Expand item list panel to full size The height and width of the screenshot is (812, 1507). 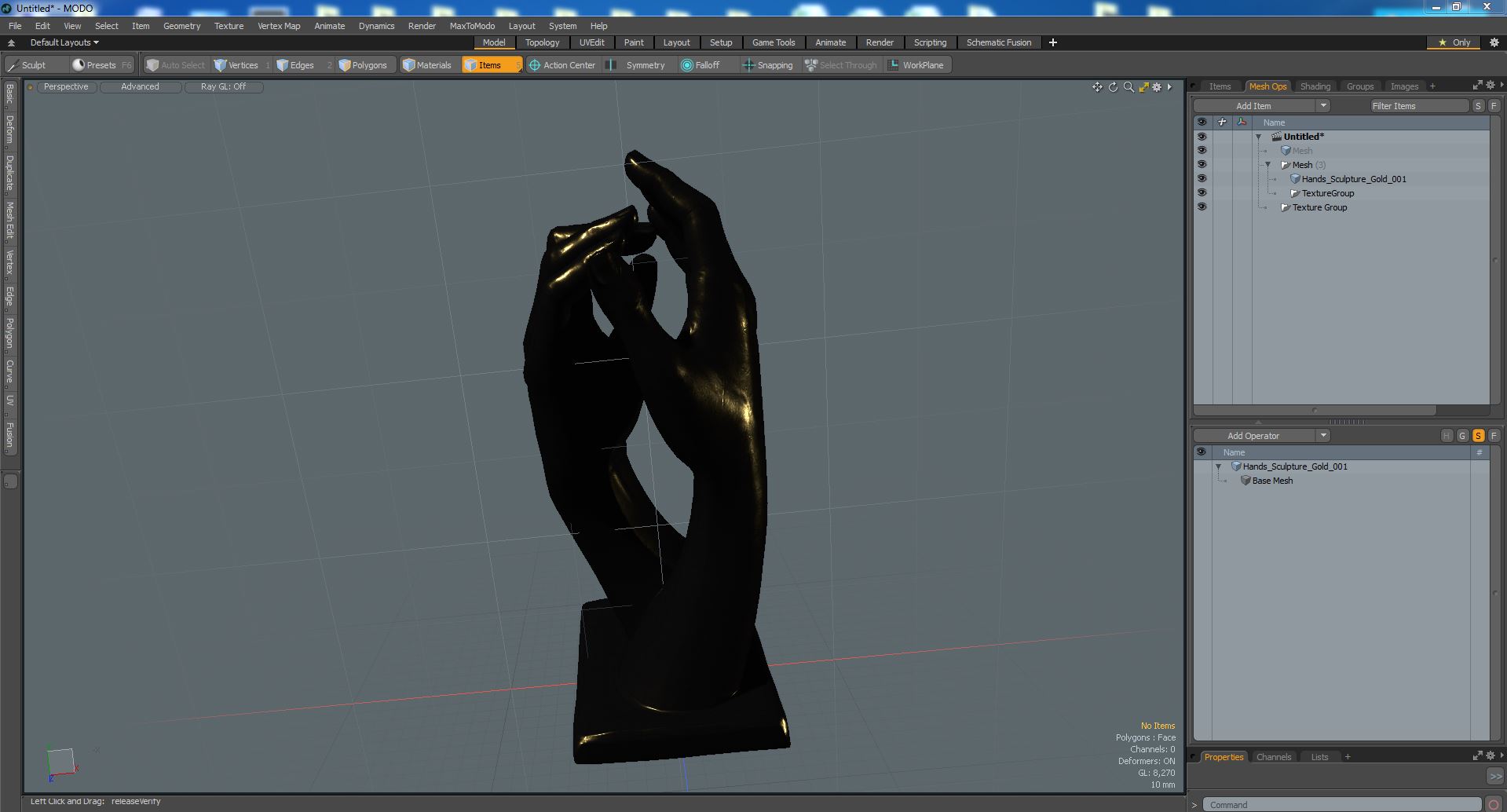(1477, 86)
